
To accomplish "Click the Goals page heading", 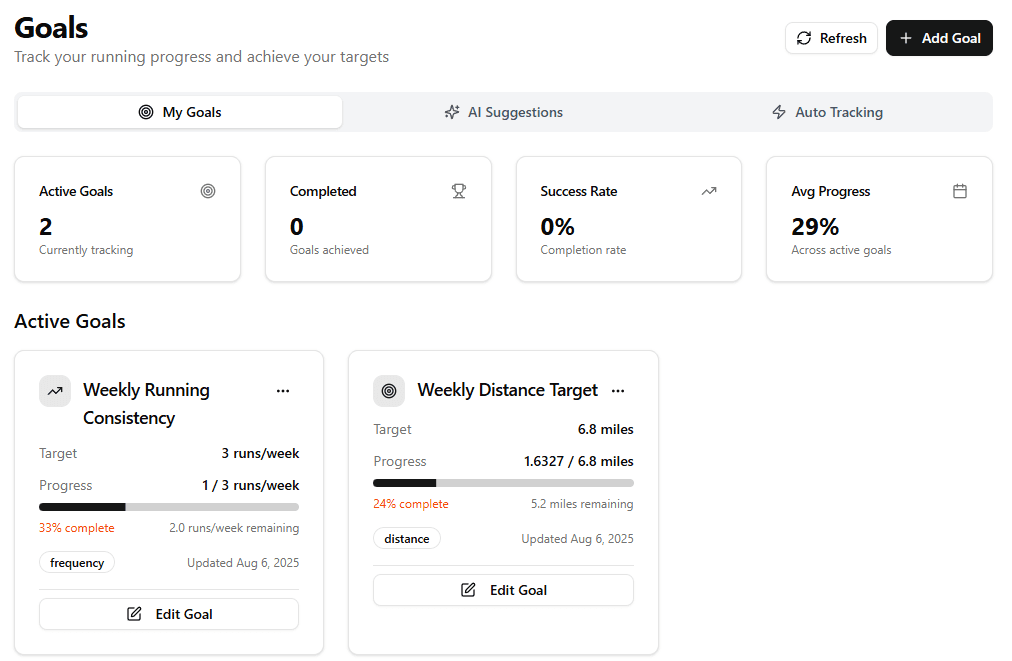I will click(x=51, y=28).
